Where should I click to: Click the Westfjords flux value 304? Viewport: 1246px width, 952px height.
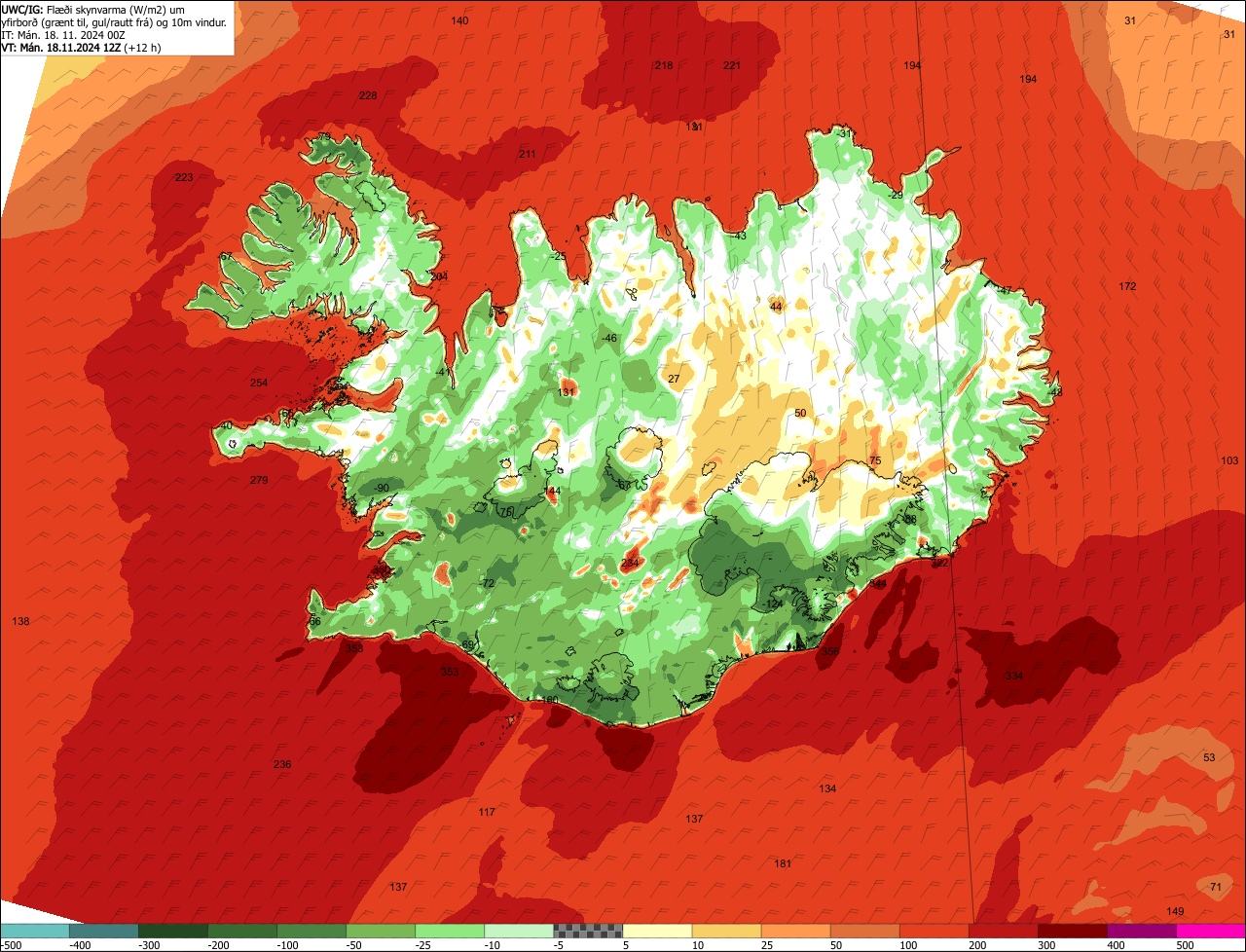438,276
